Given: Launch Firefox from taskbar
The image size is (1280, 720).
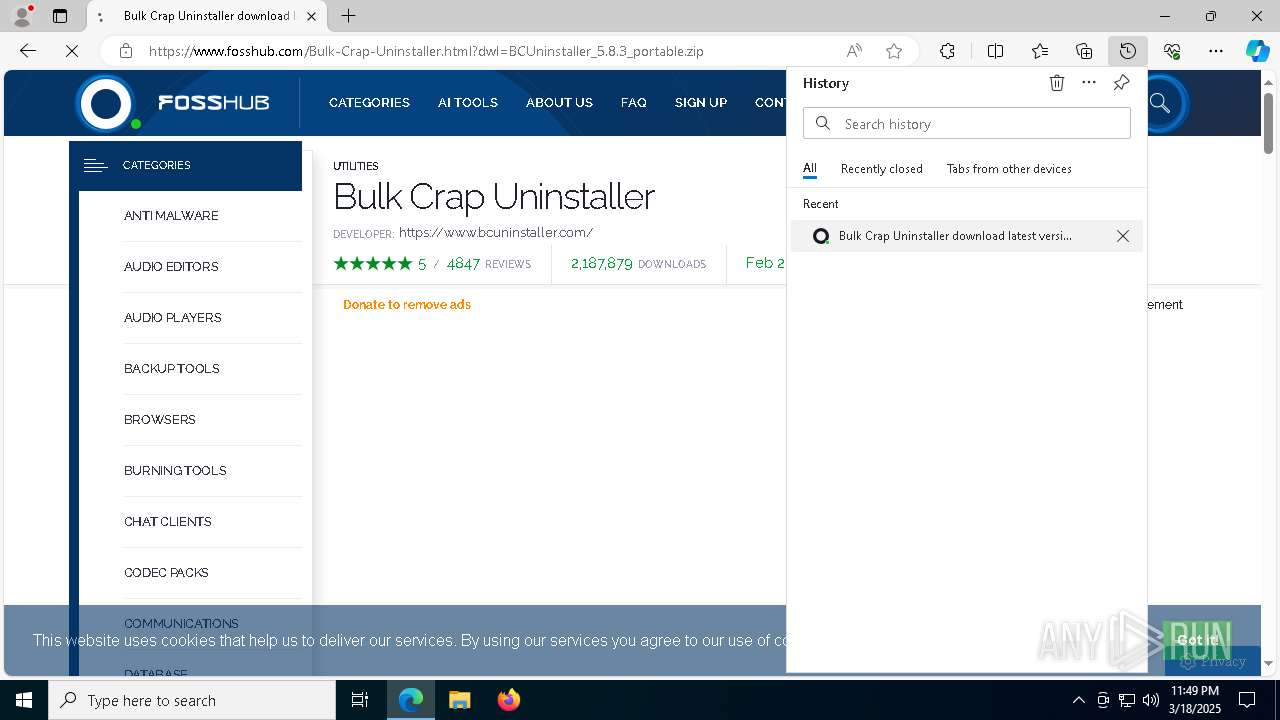Looking at the screenshot, I should 508,700.
